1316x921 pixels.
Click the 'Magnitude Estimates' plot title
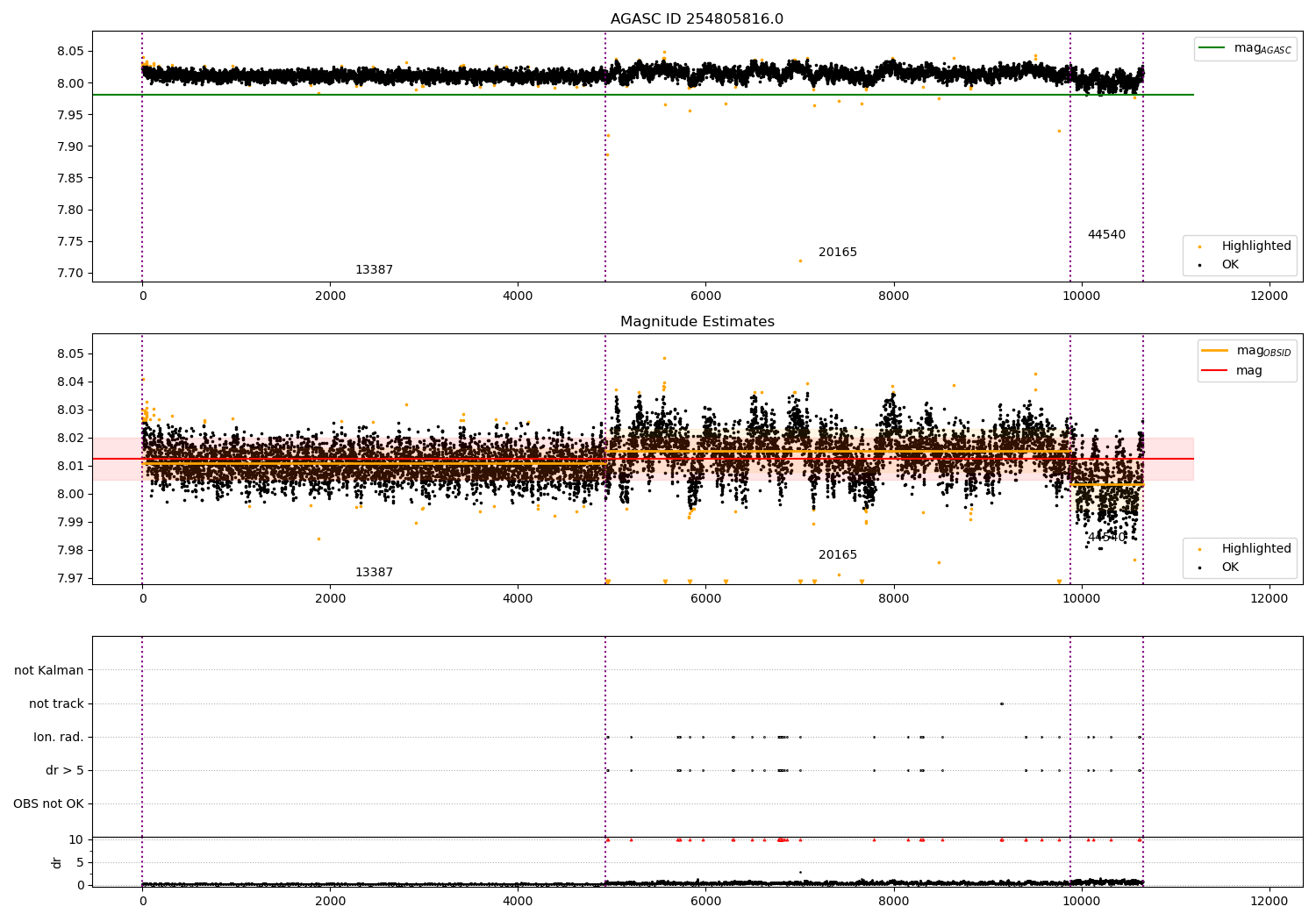tap(697, 322)
